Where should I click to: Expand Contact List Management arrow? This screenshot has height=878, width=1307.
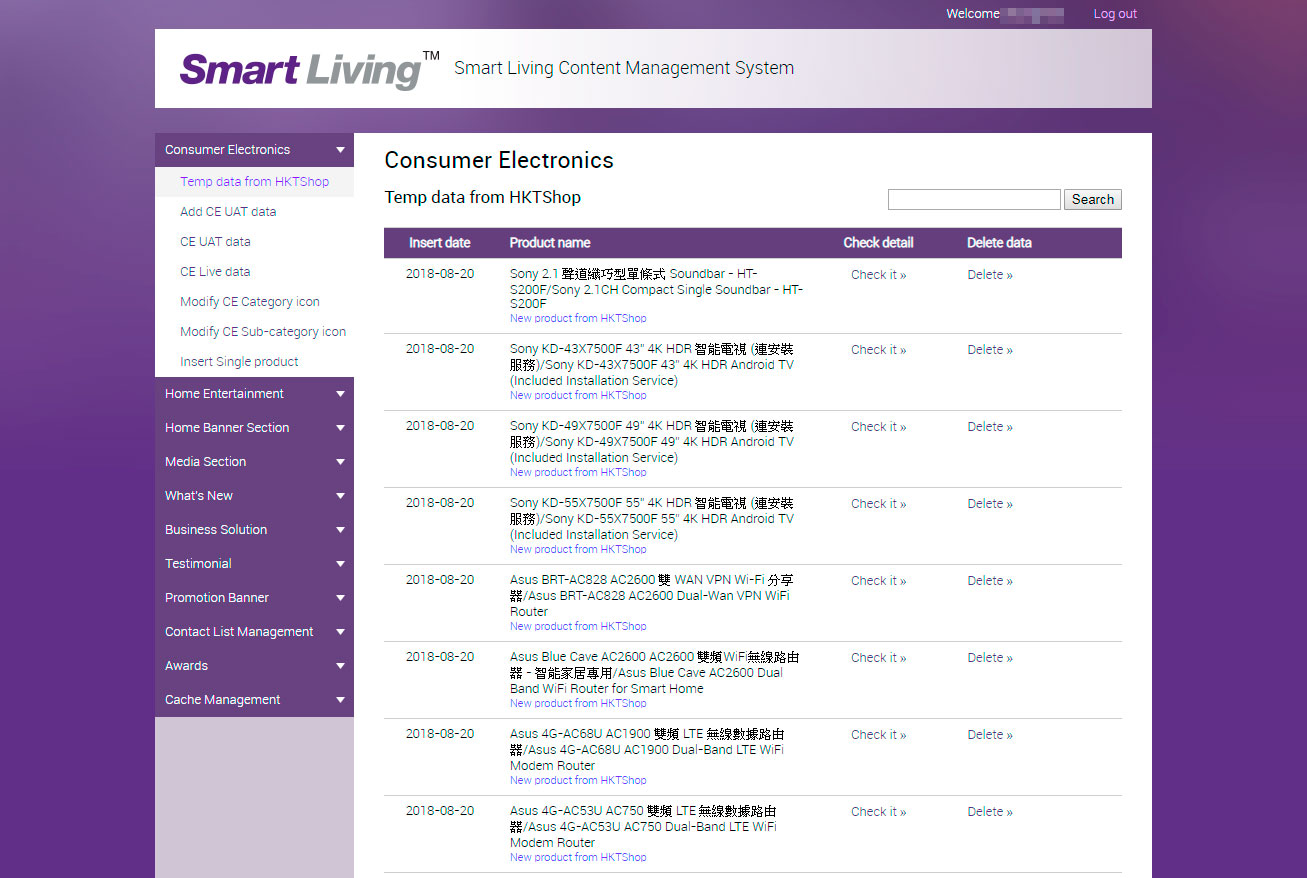(x=340, y=632)
